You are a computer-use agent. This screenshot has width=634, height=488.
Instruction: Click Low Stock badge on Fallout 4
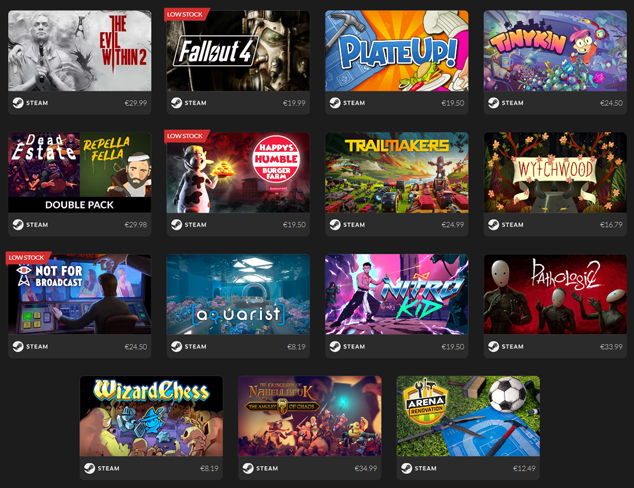pyautogui.click(x=186, y=14)
